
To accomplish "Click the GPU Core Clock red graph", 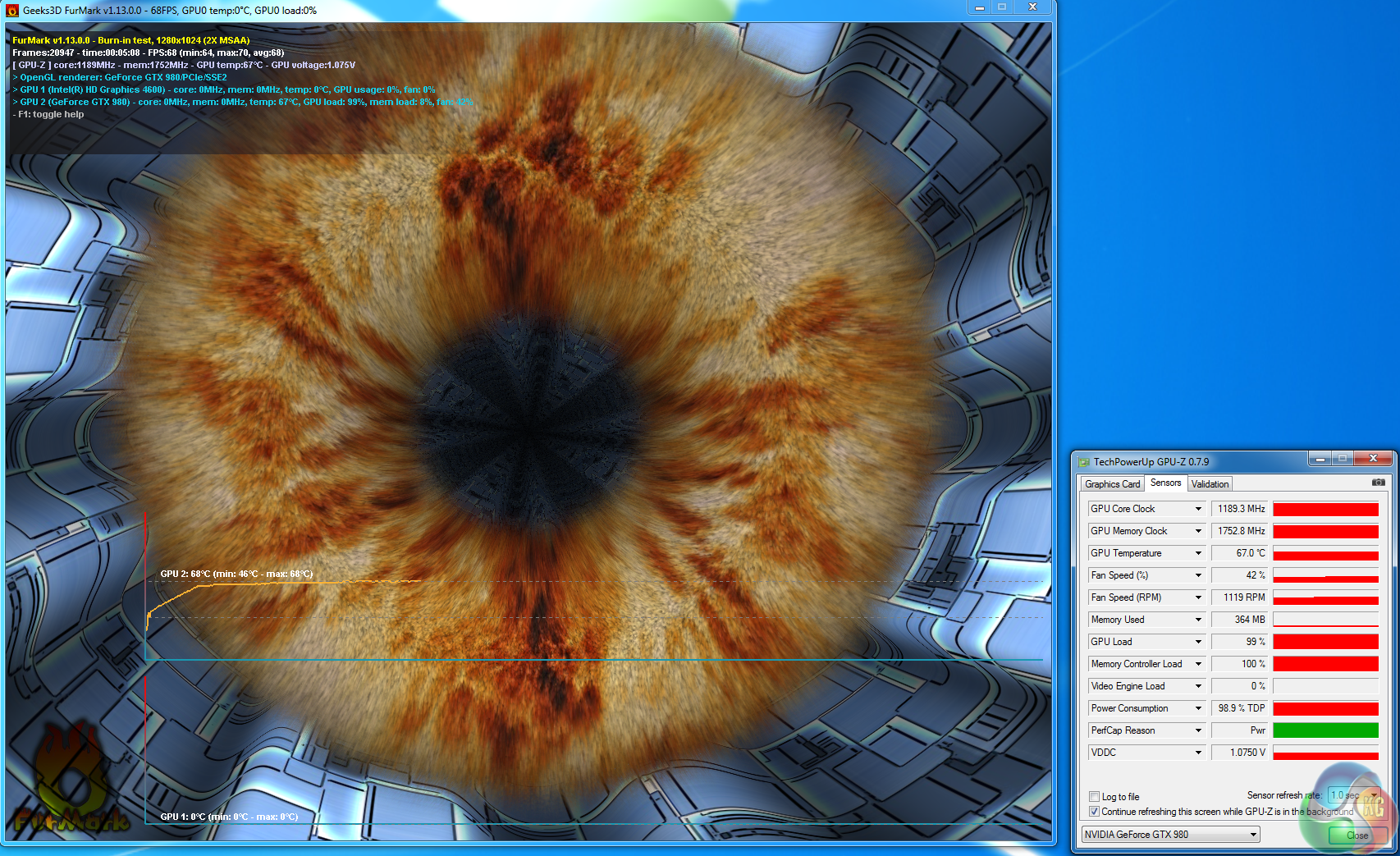I will pyautogui.click(x=1325, y=509).
